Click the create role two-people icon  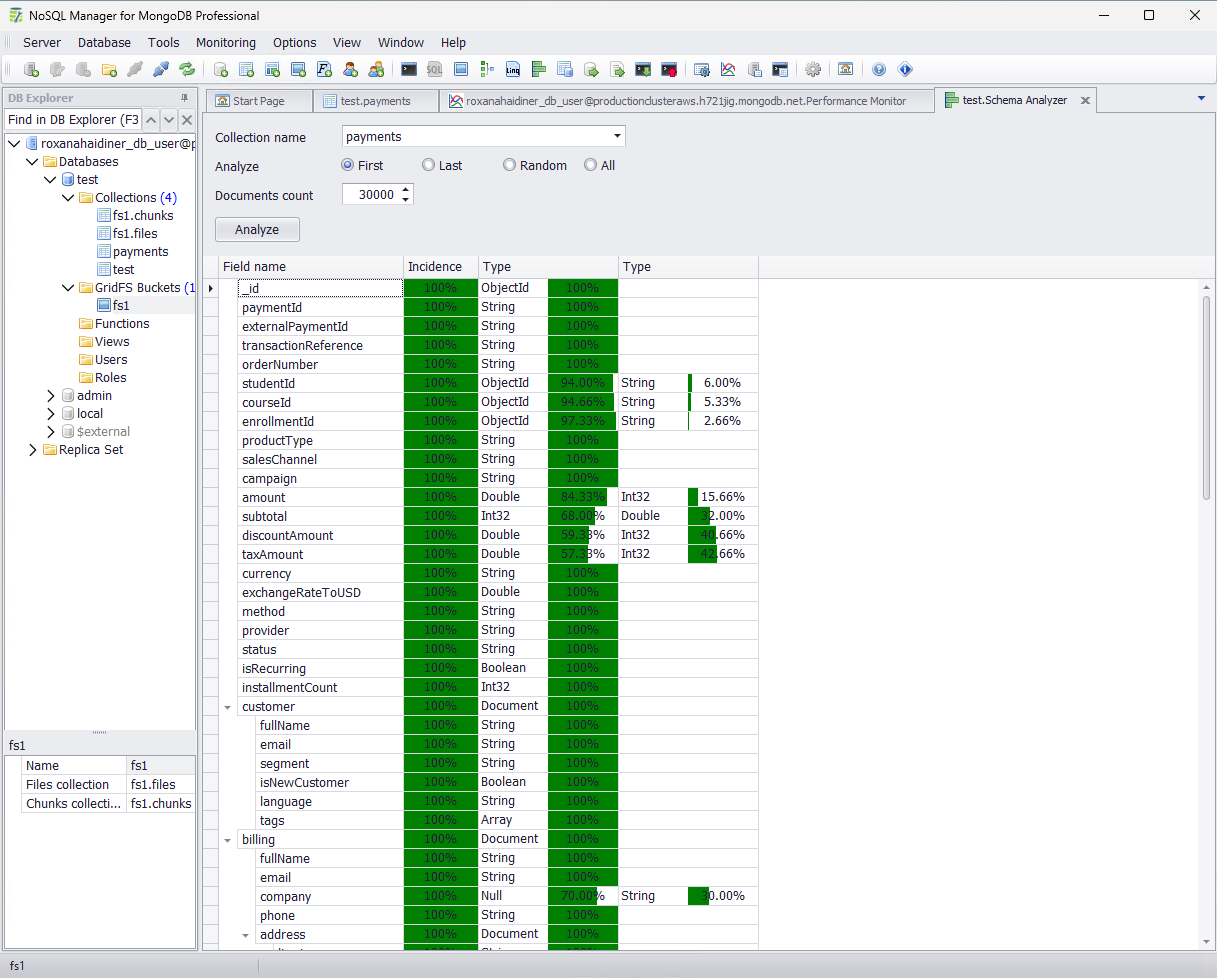click(x=377, y=69)
